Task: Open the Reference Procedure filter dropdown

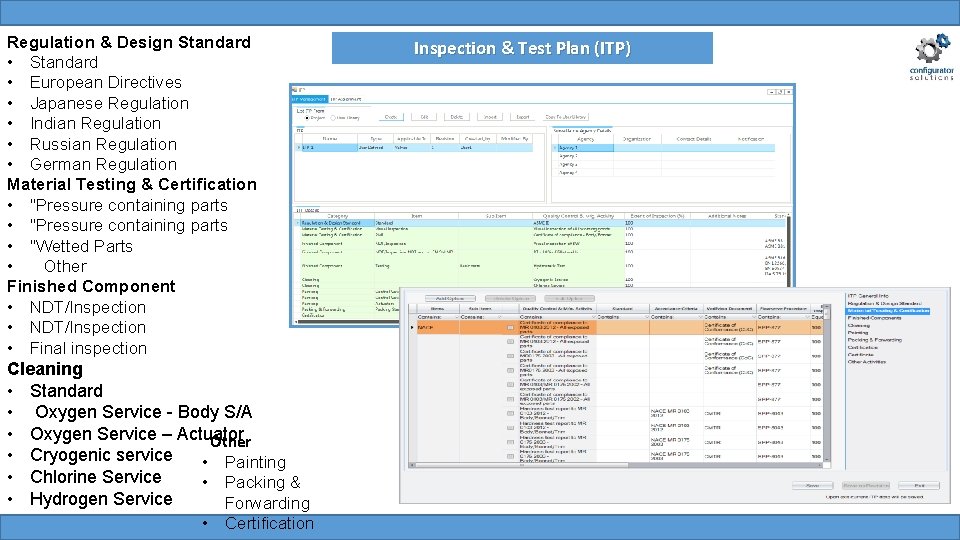Action: pos(806,317)
